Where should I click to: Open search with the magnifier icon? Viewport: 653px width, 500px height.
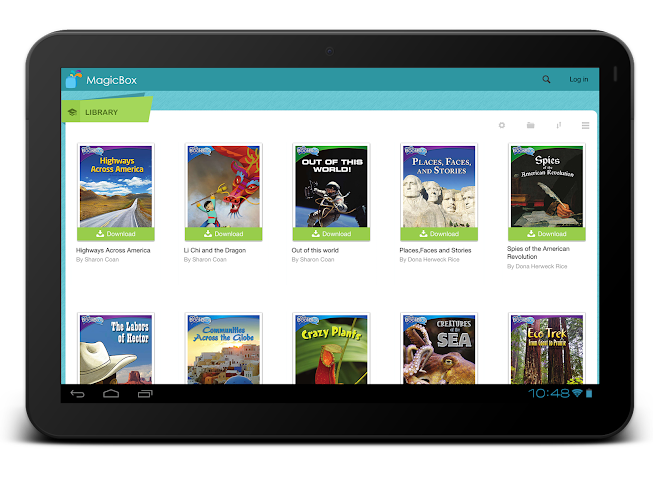click(546, 79)
